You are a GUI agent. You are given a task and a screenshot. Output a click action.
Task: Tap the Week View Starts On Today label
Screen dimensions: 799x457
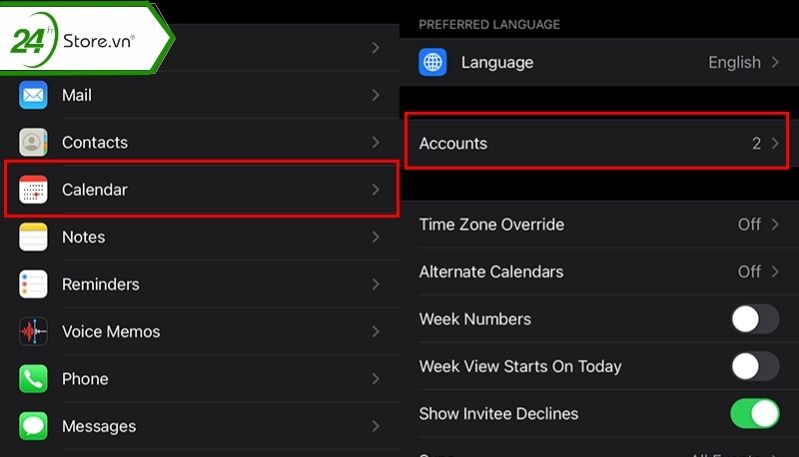pyautogui.click(x=520, y=367)
